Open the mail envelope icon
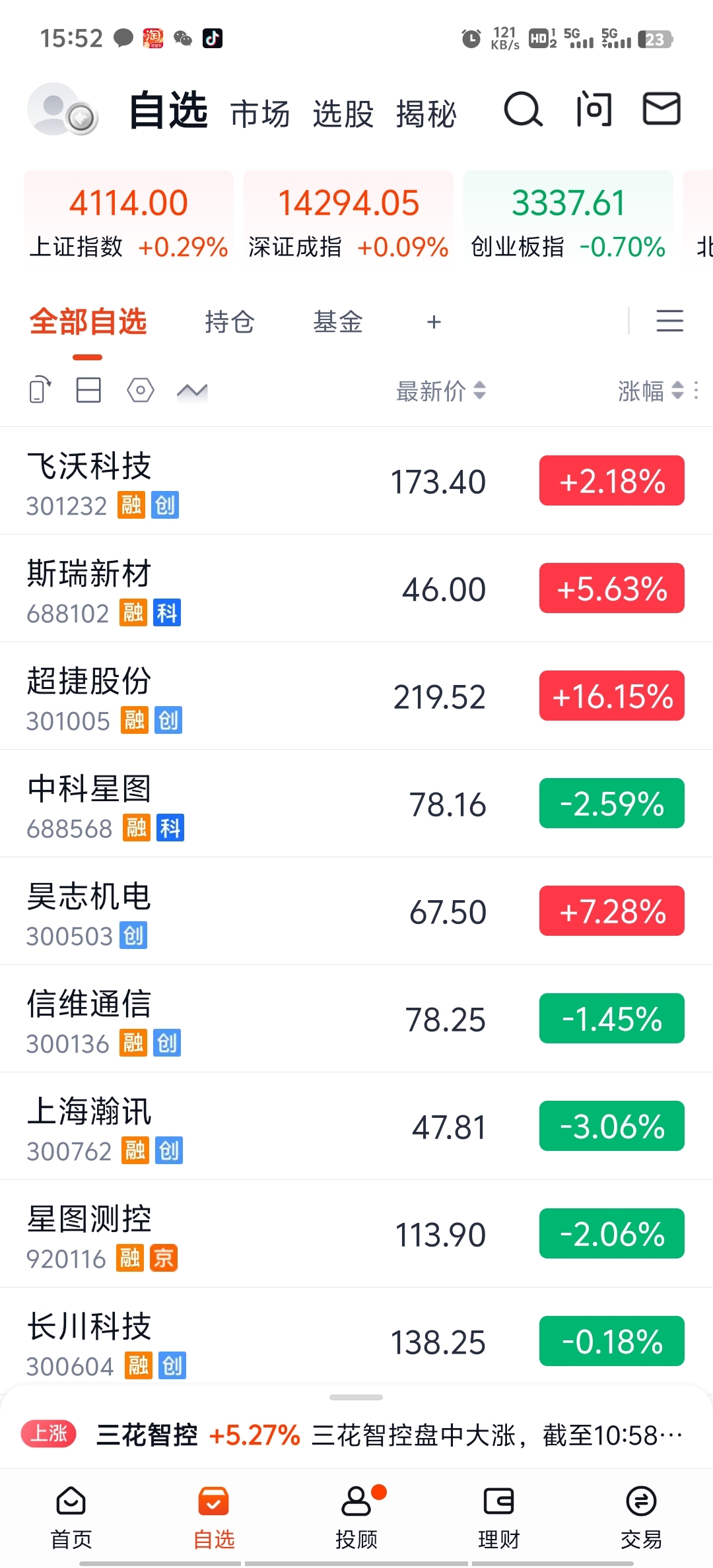This screenshot has height=1568, width=713. (x=662, y=109)
